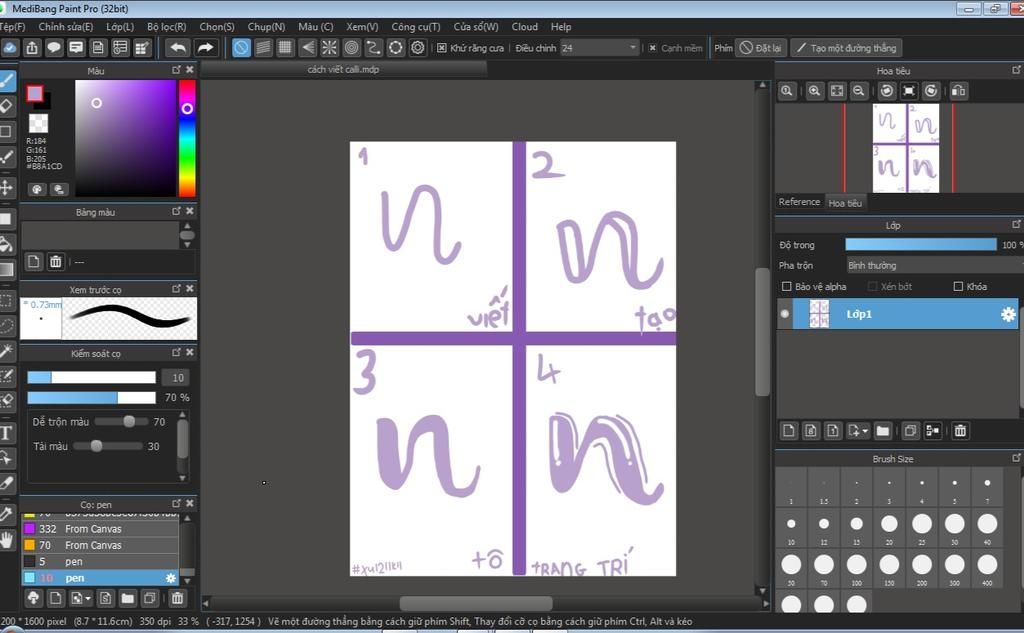Enable grid snap guide
The height and width of the screenshot is (633, 1024).
click(x=285, y=48)
